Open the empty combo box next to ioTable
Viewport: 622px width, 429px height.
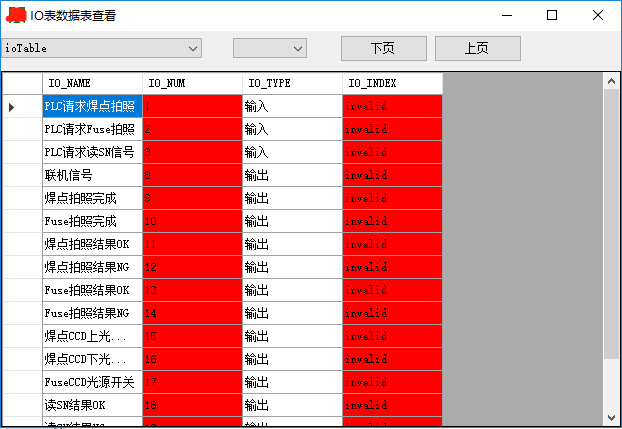coord(270,48)
